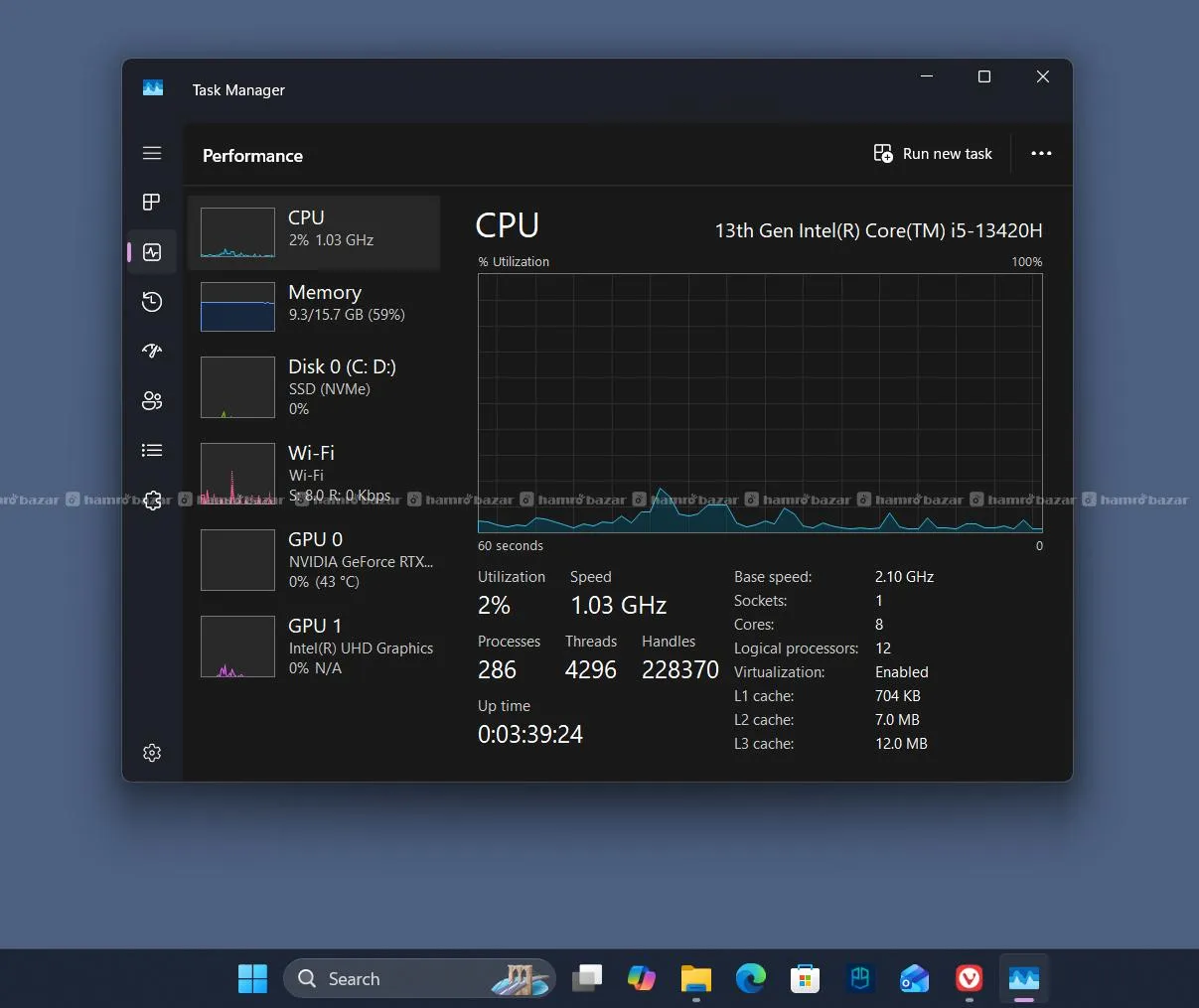
Task: Select the CPU performance entry
Action: coord(314,232)
